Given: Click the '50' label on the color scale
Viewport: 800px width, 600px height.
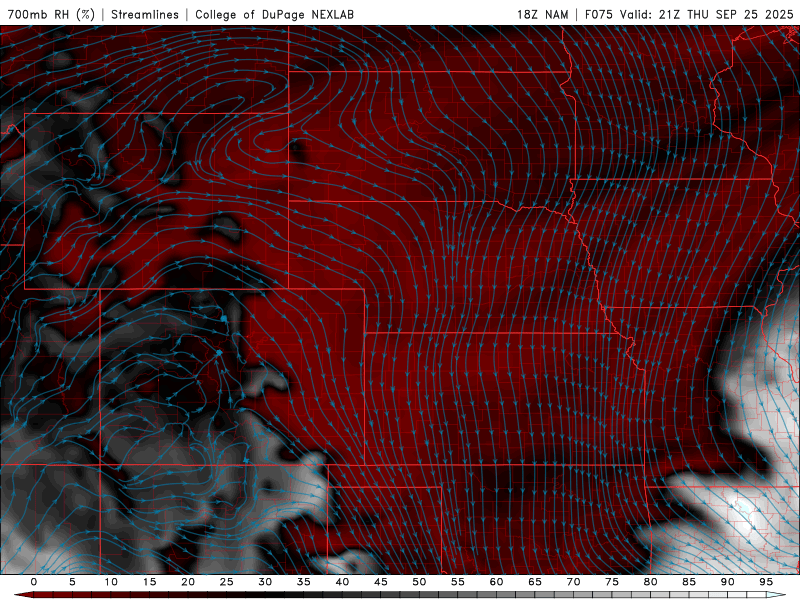Looking at the screenshot, I should (419, 582).
